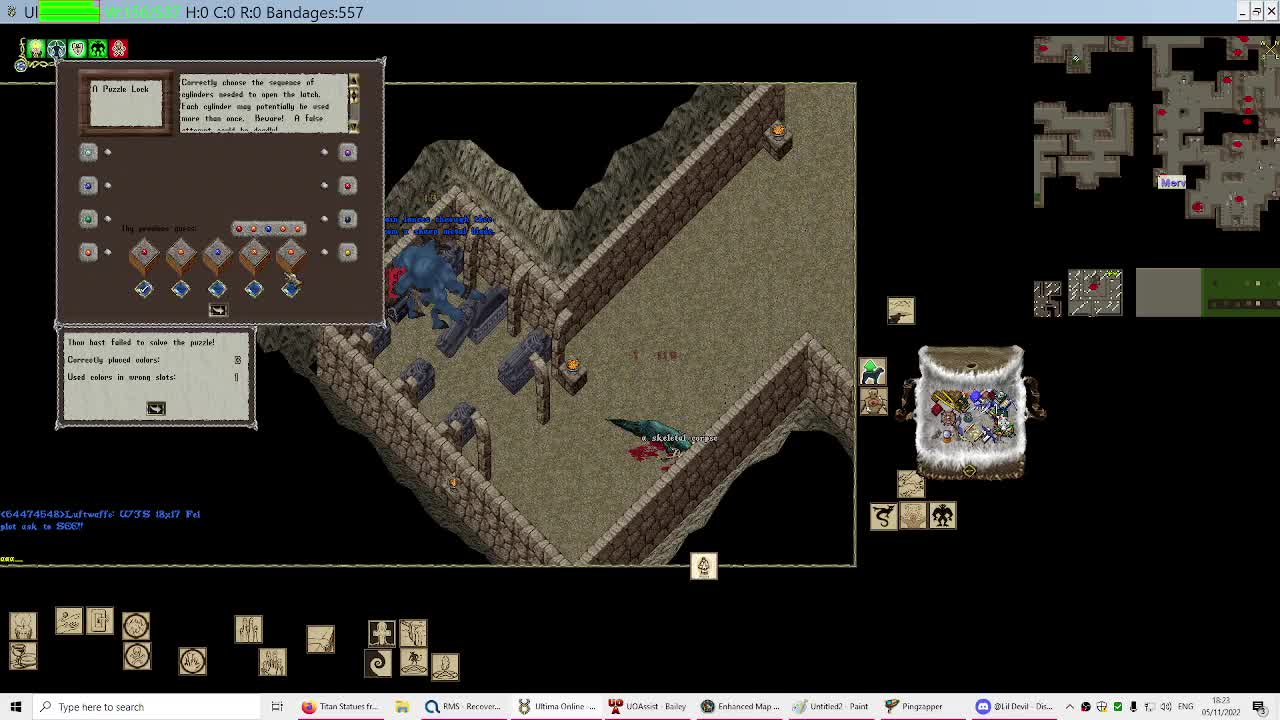Open the Windows Start menu

pyautogui.click(x=15, y=707)
